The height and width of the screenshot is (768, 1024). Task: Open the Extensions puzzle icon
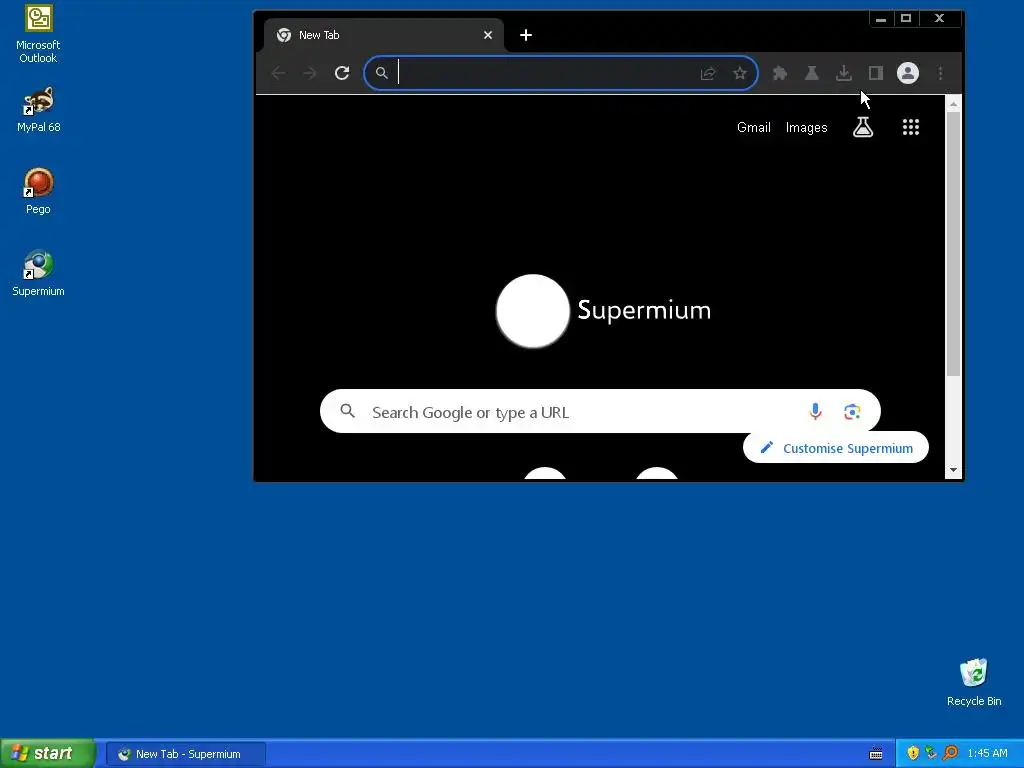tap(780, 73)
